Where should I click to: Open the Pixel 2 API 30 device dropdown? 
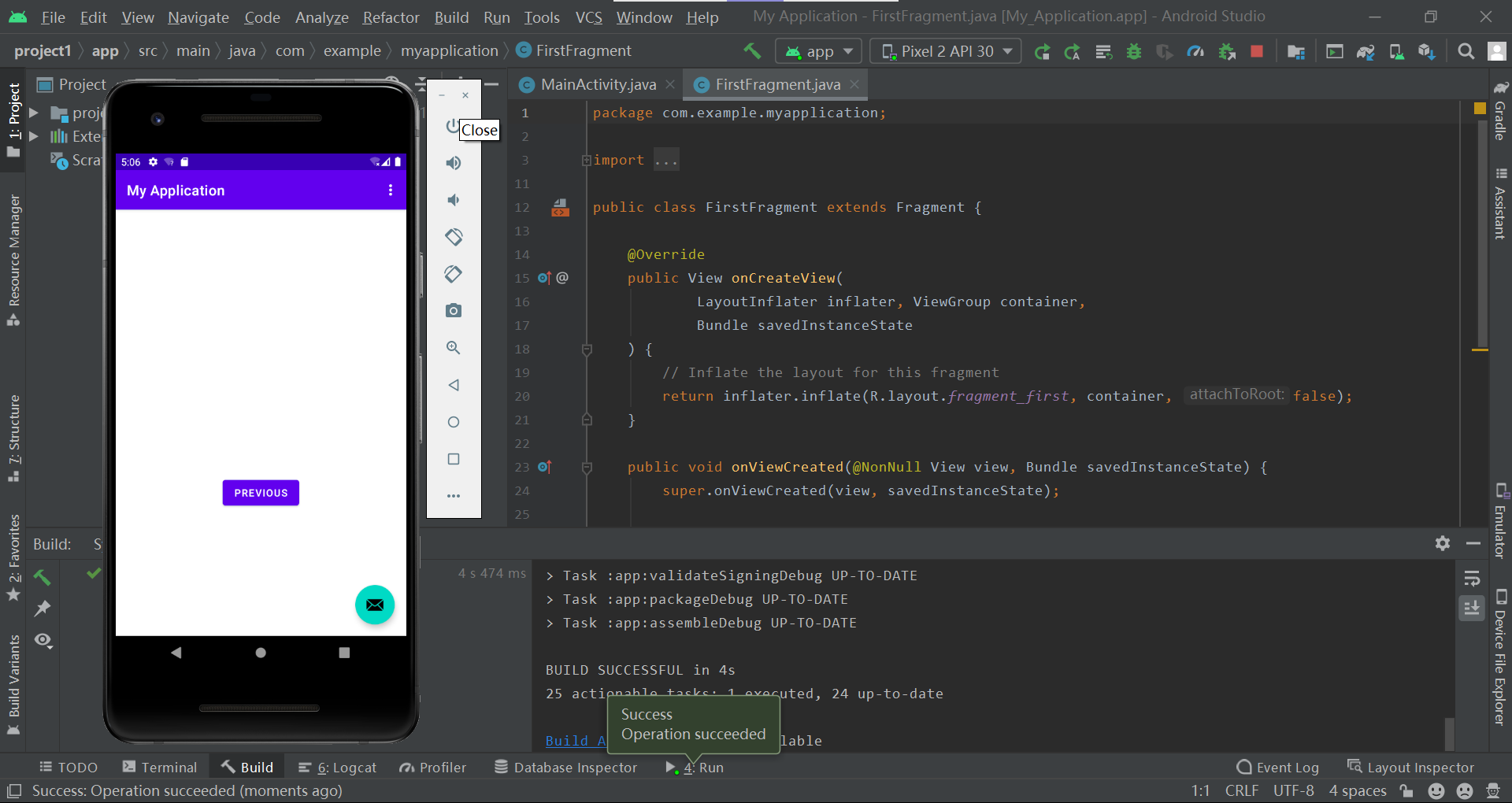tap(946, 51)
